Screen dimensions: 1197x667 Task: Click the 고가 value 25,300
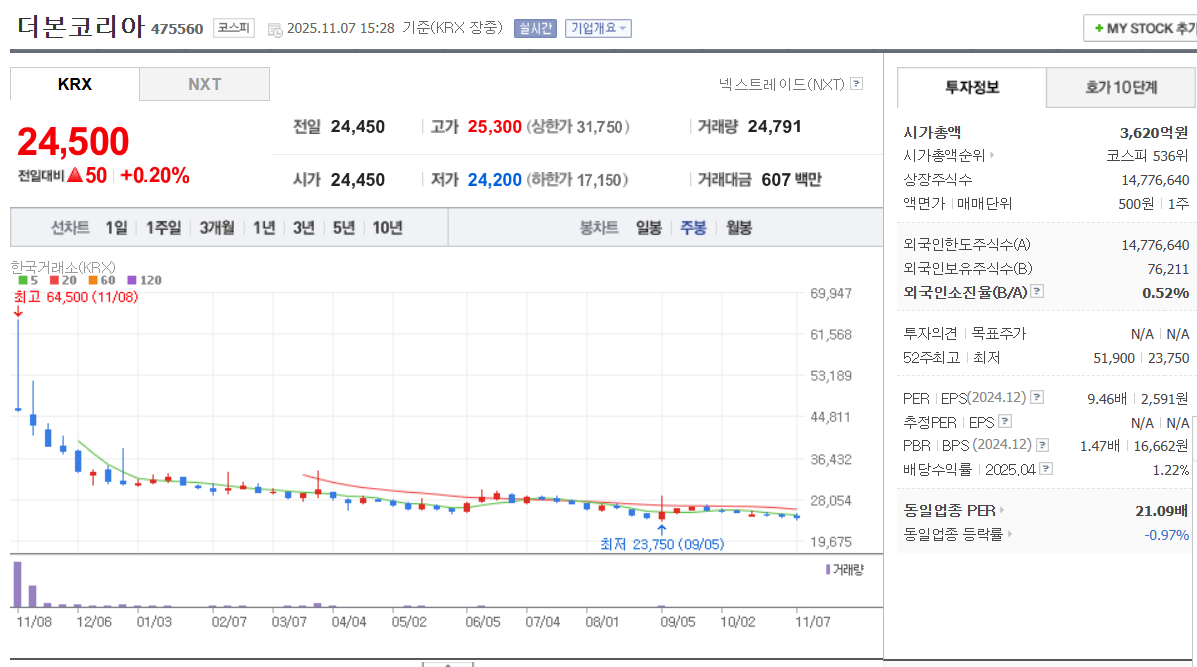495,127
